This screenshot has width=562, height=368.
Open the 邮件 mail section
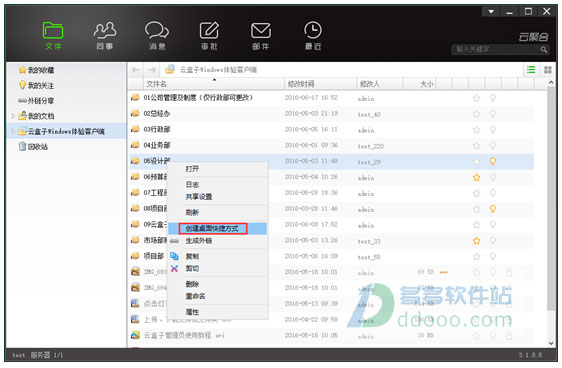[x=261, y=35]
